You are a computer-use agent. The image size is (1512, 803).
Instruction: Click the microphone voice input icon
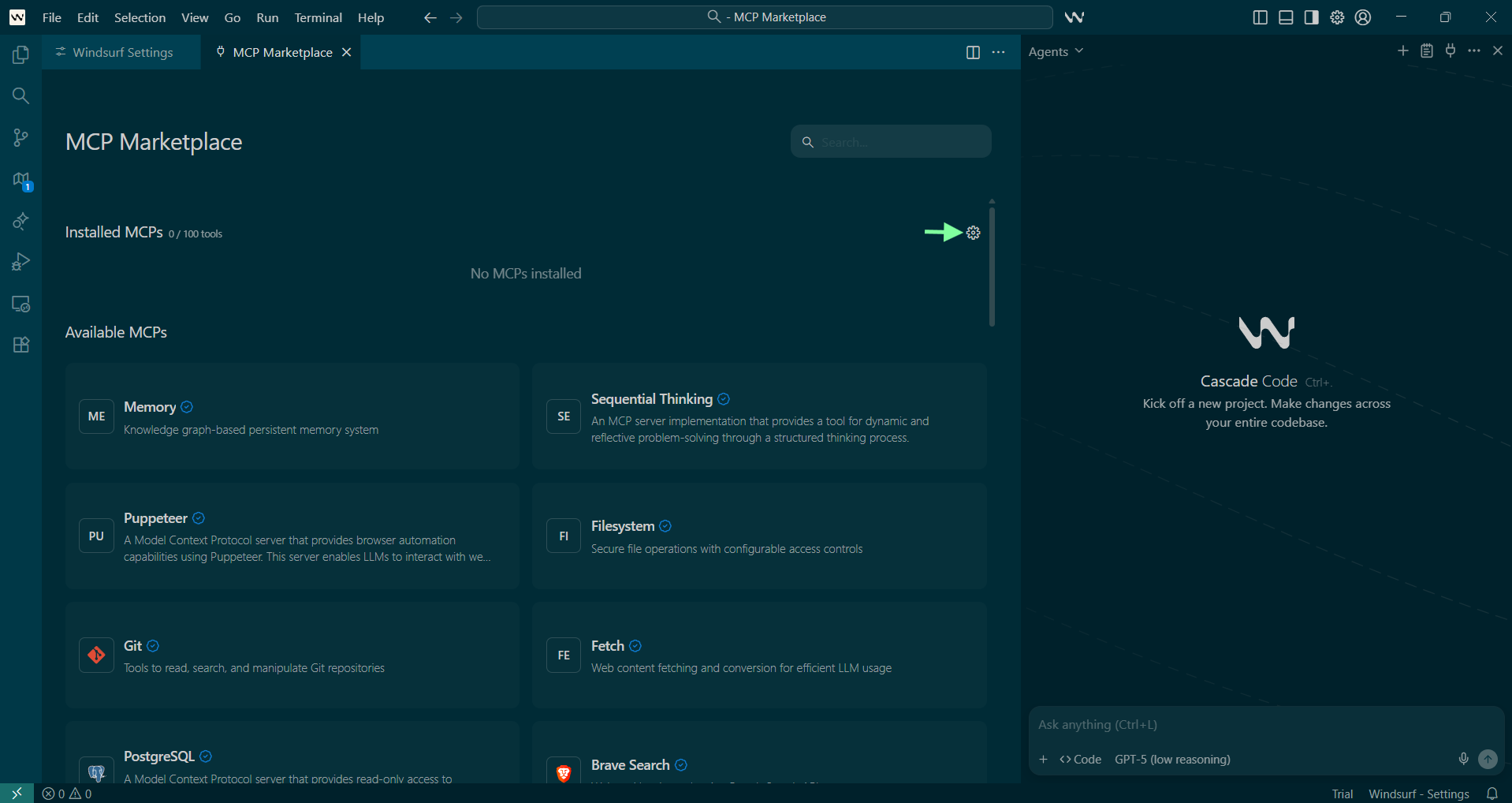[x=1463, y=759]
